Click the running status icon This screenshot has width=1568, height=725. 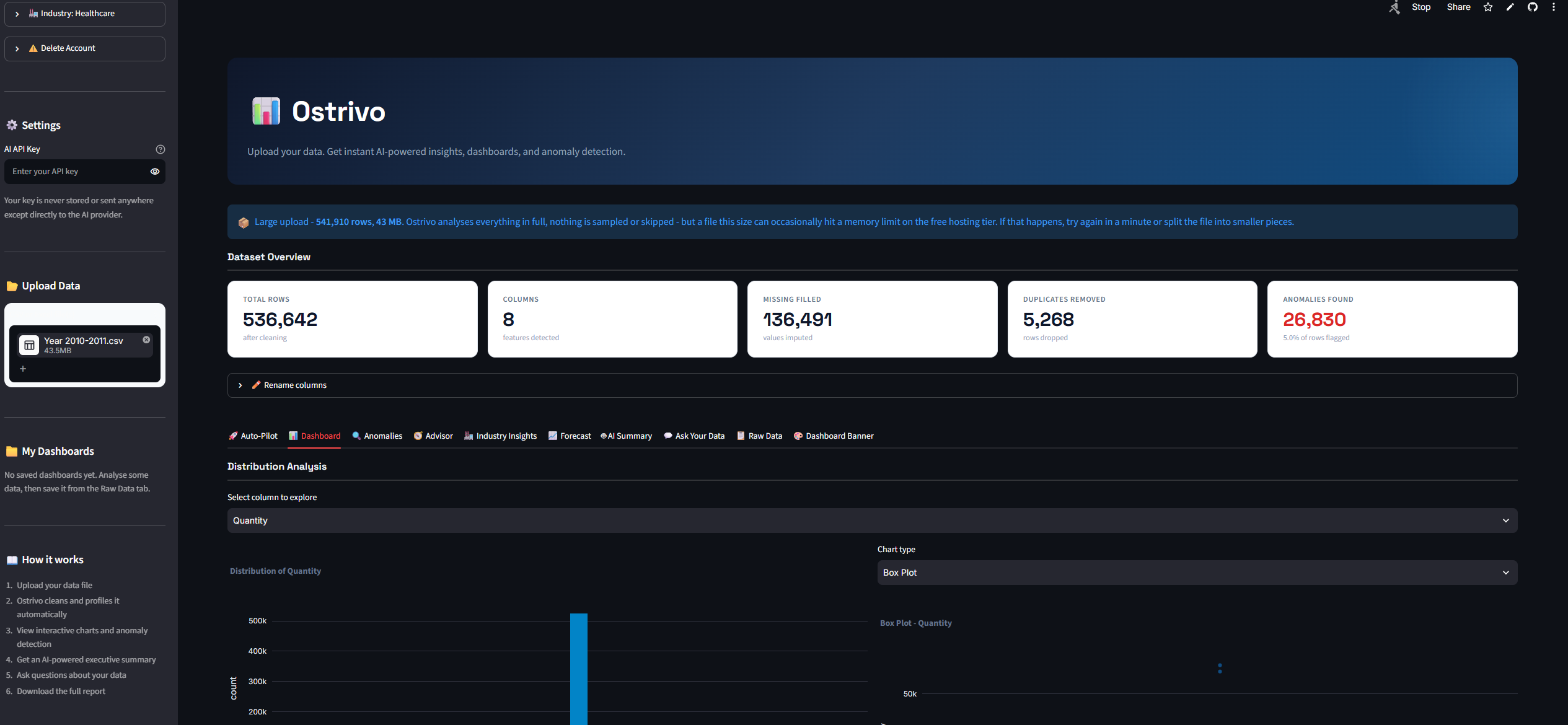[1394, 7]
